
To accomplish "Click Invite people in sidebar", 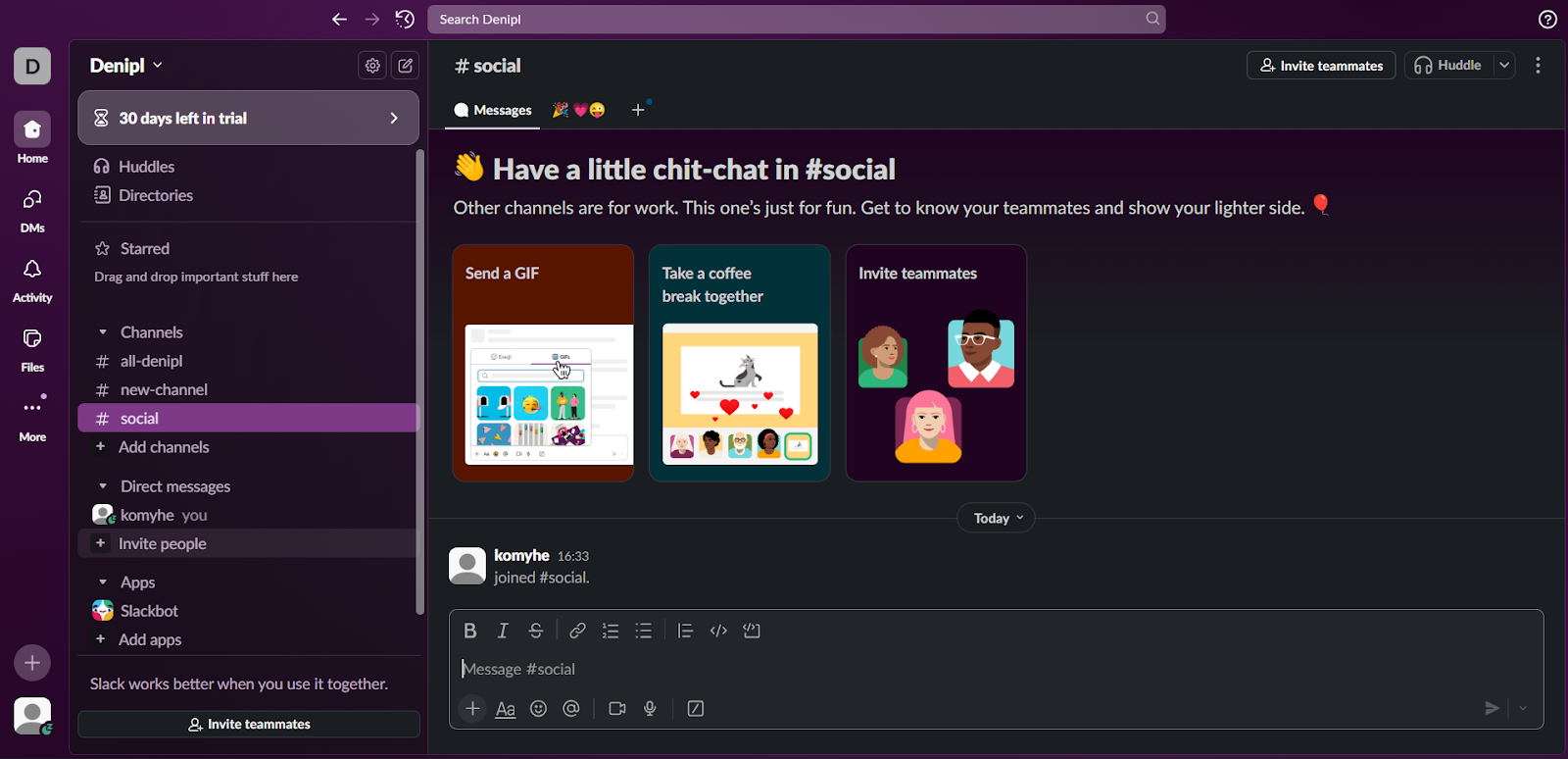I will click(x=249, y=543).
